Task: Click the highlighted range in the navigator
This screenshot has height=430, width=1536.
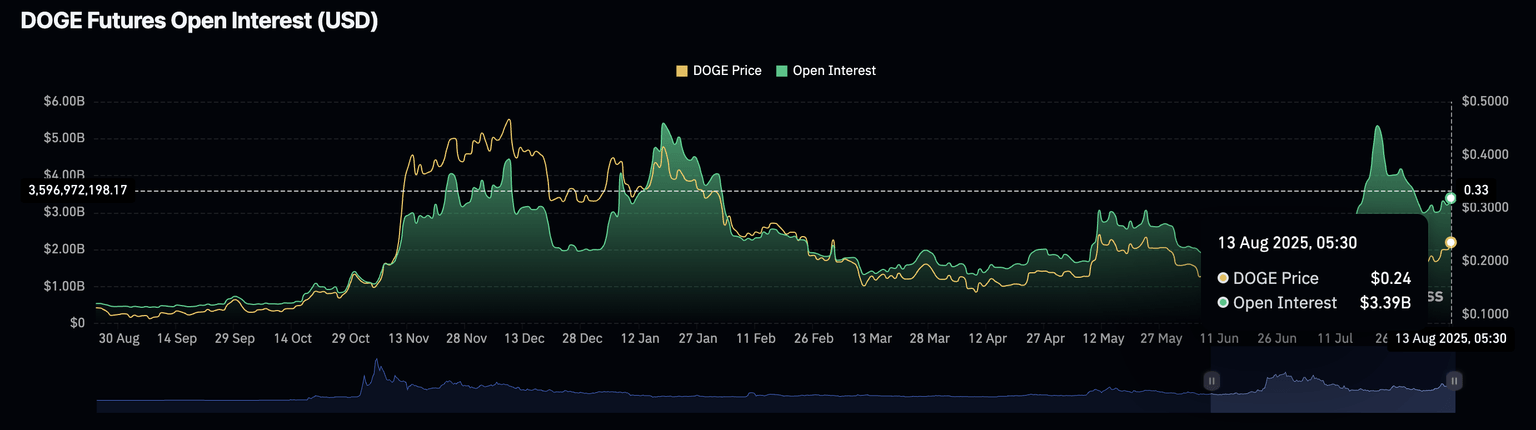Action: [1333, 381]
